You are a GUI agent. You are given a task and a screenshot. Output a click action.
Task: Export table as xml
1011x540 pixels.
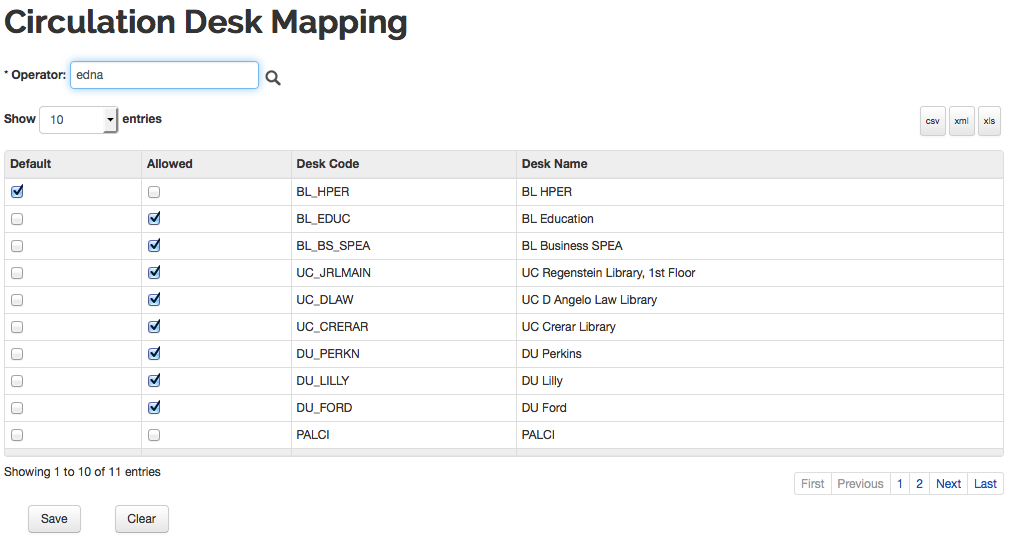(961, 121)
